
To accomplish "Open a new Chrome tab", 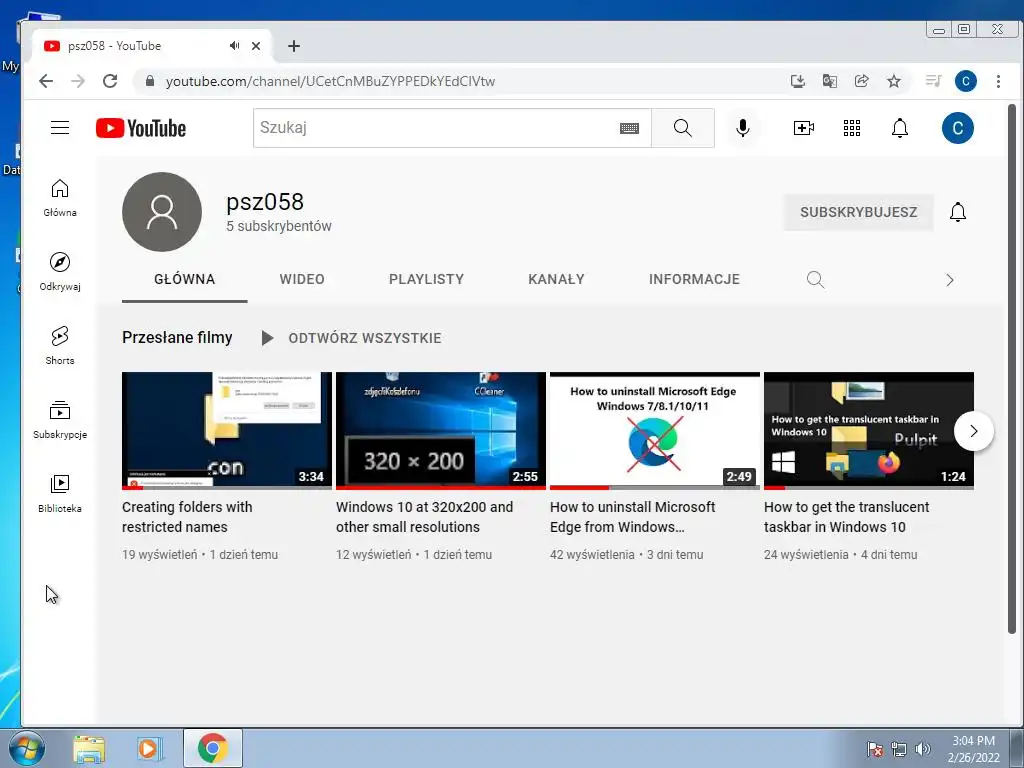I will pyautogui.click(x=294, y=46).
